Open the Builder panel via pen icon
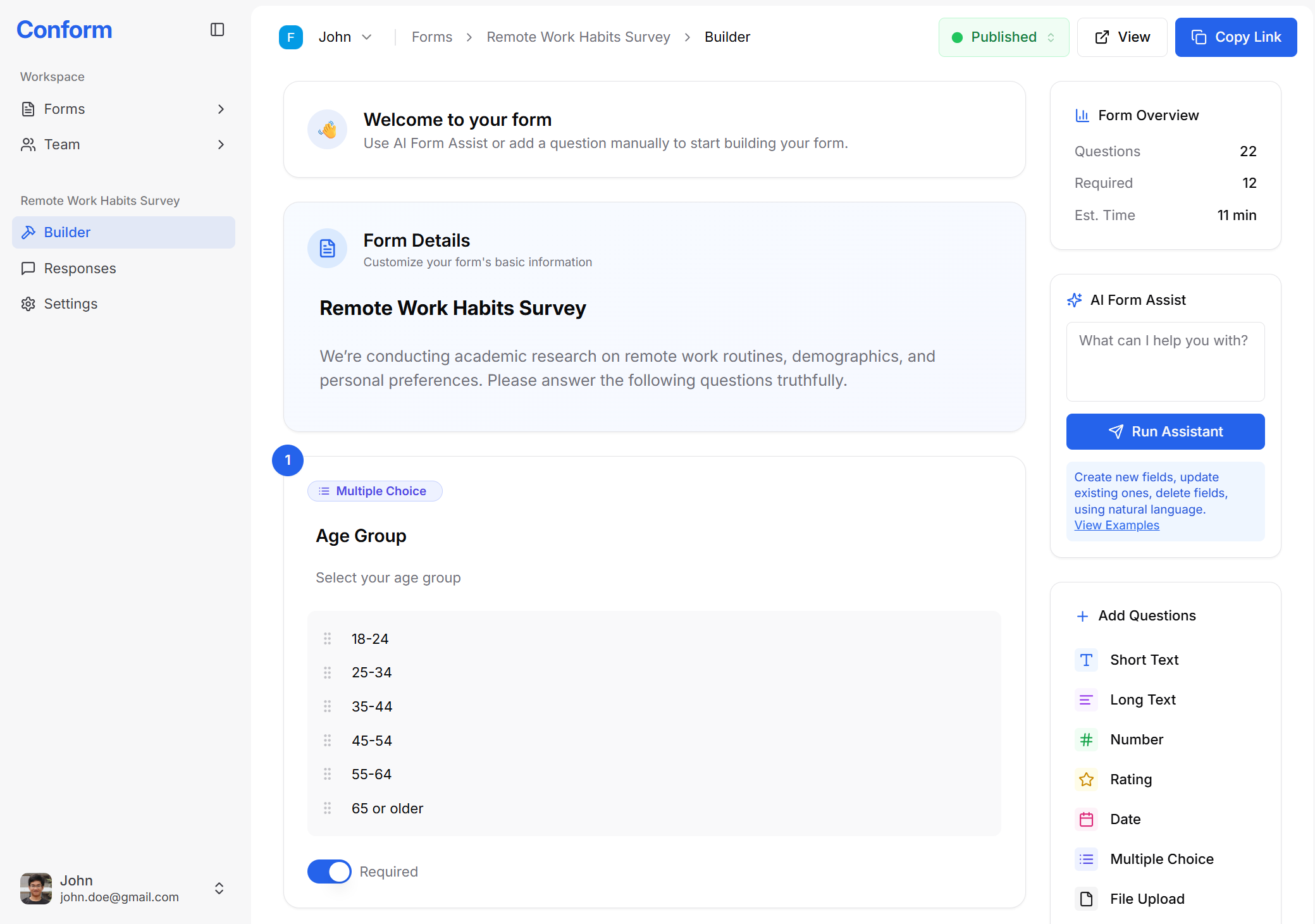 click(x=29, y=232)
